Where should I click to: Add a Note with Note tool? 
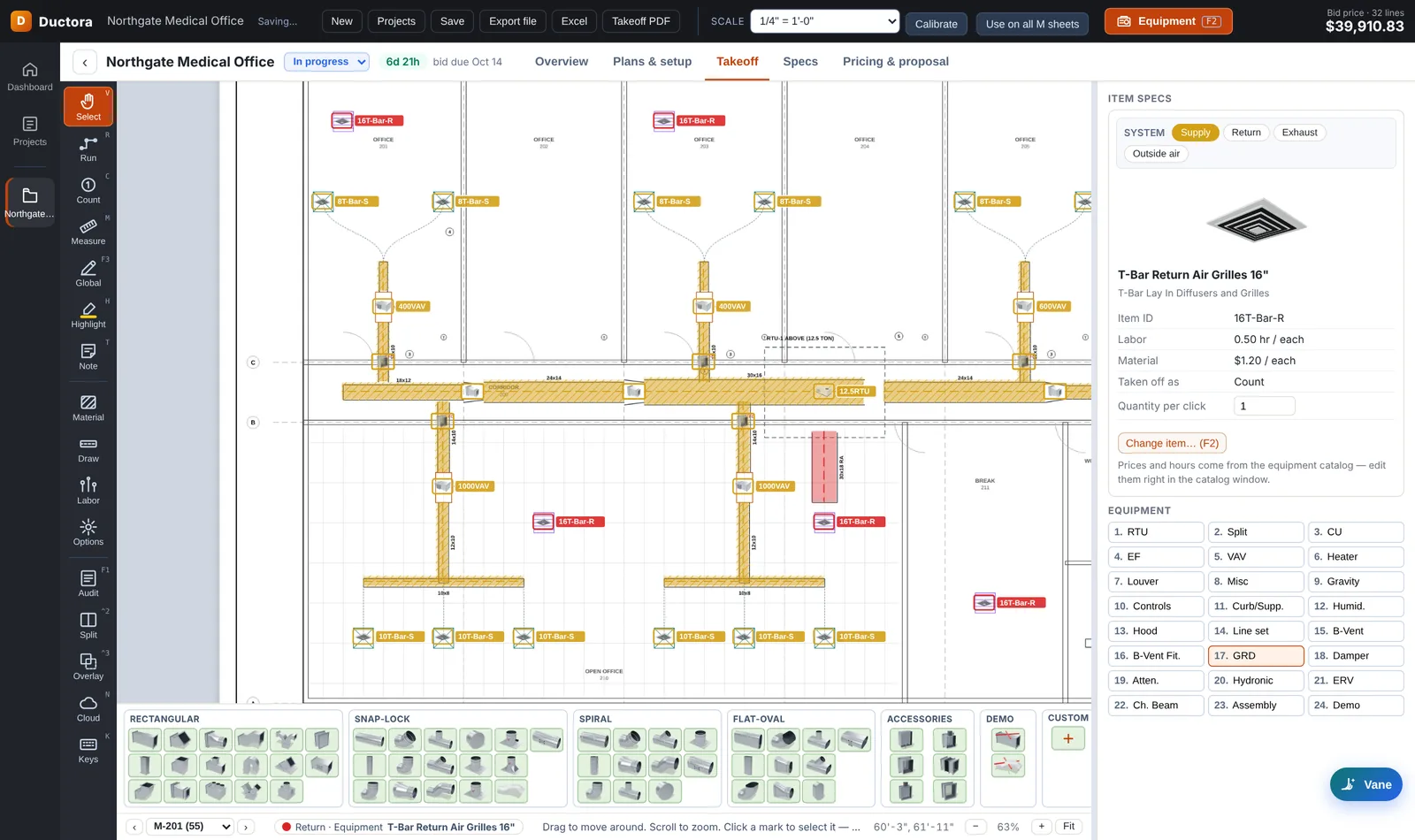(88, 356)
